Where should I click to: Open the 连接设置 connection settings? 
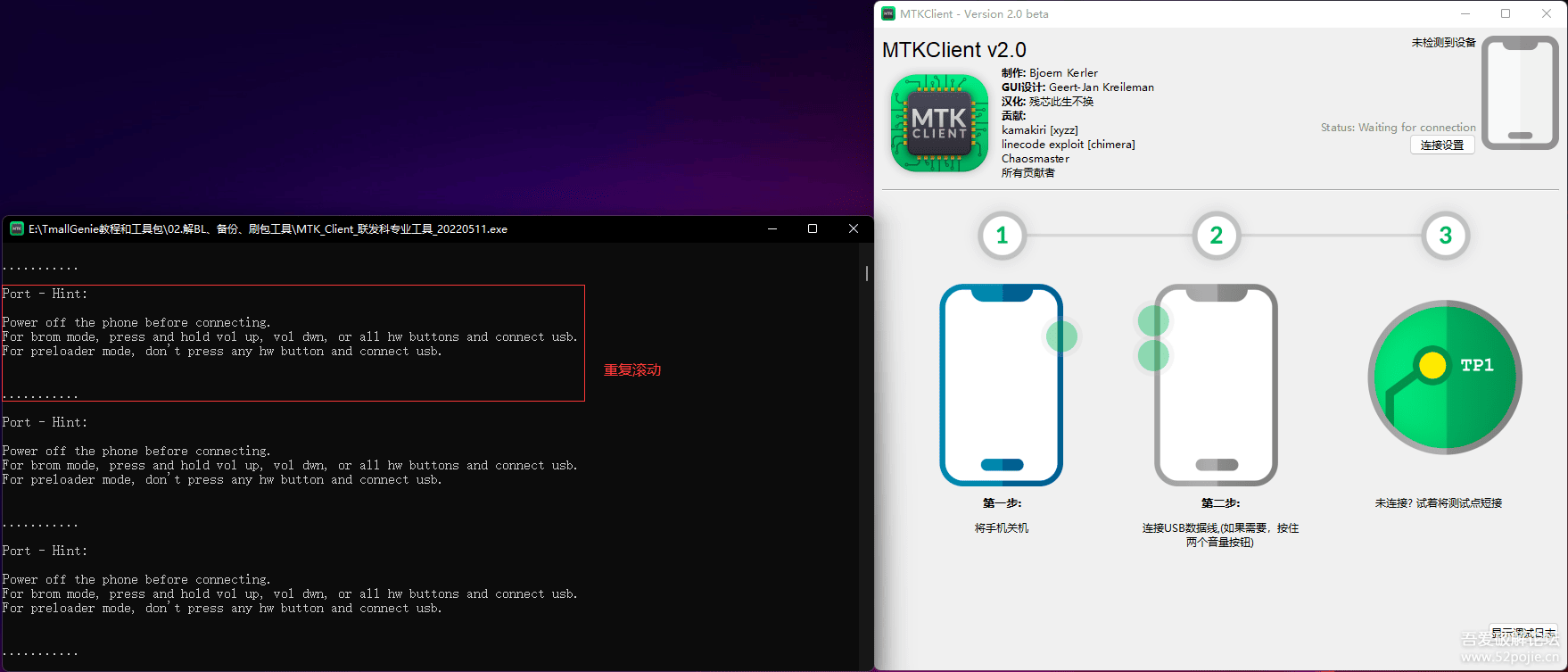(1441, 145)
